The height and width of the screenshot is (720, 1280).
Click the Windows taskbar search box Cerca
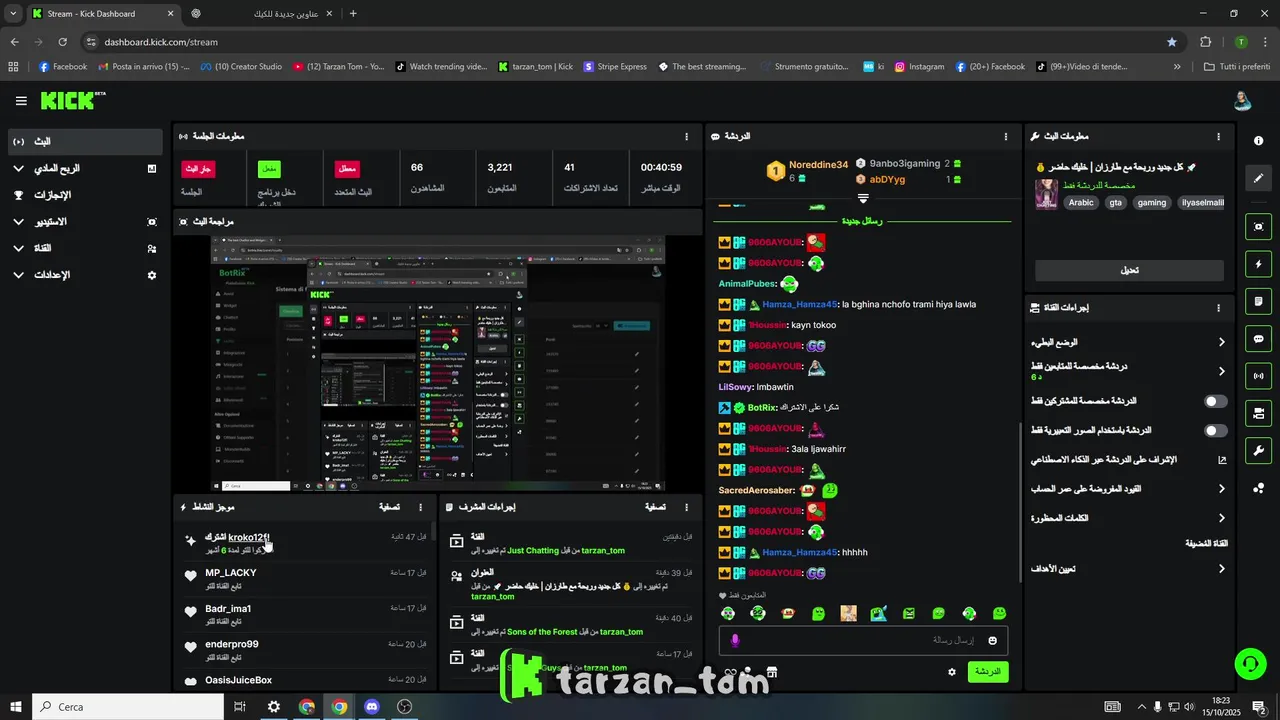[128, 706]
